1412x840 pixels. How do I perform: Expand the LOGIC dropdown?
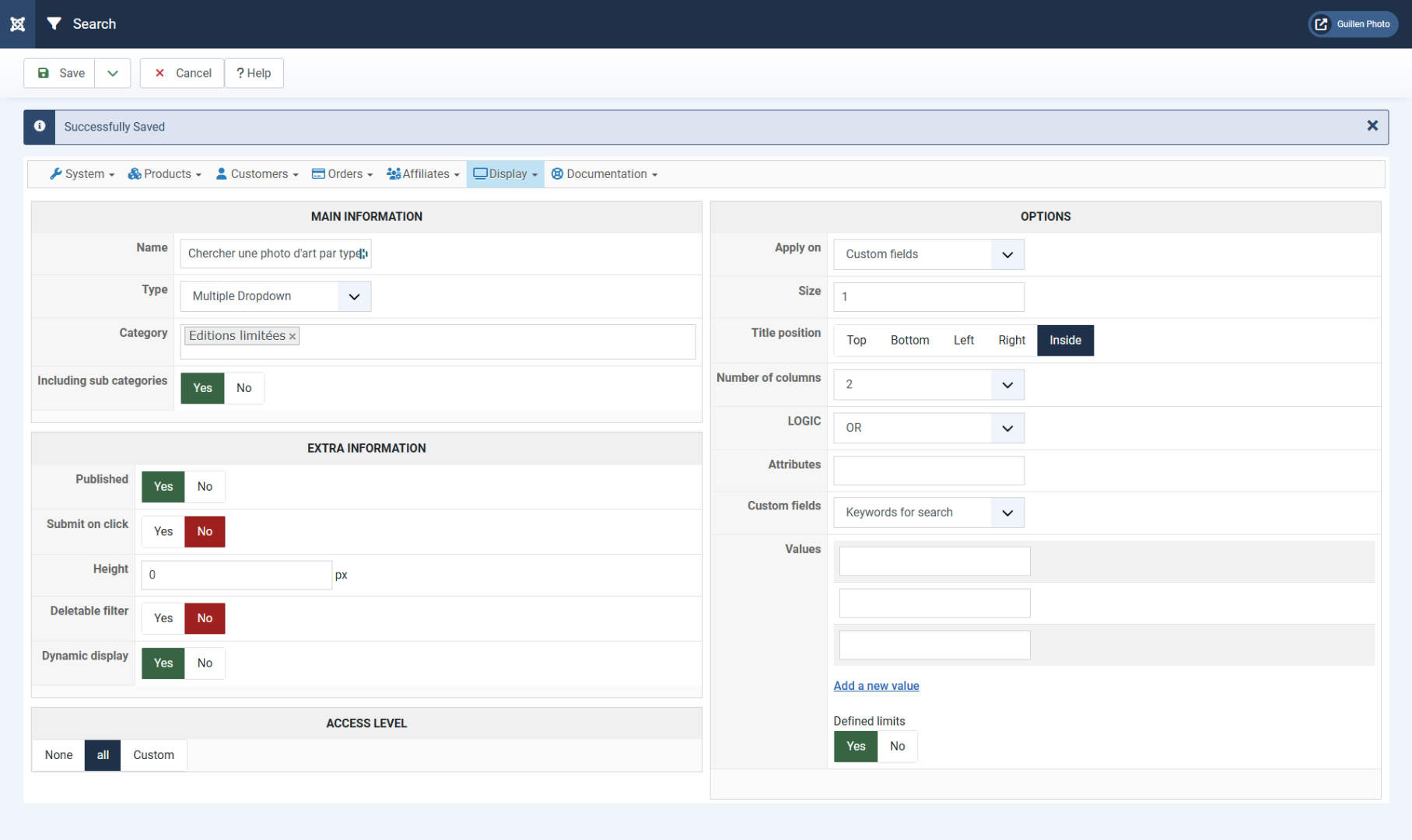928,428
